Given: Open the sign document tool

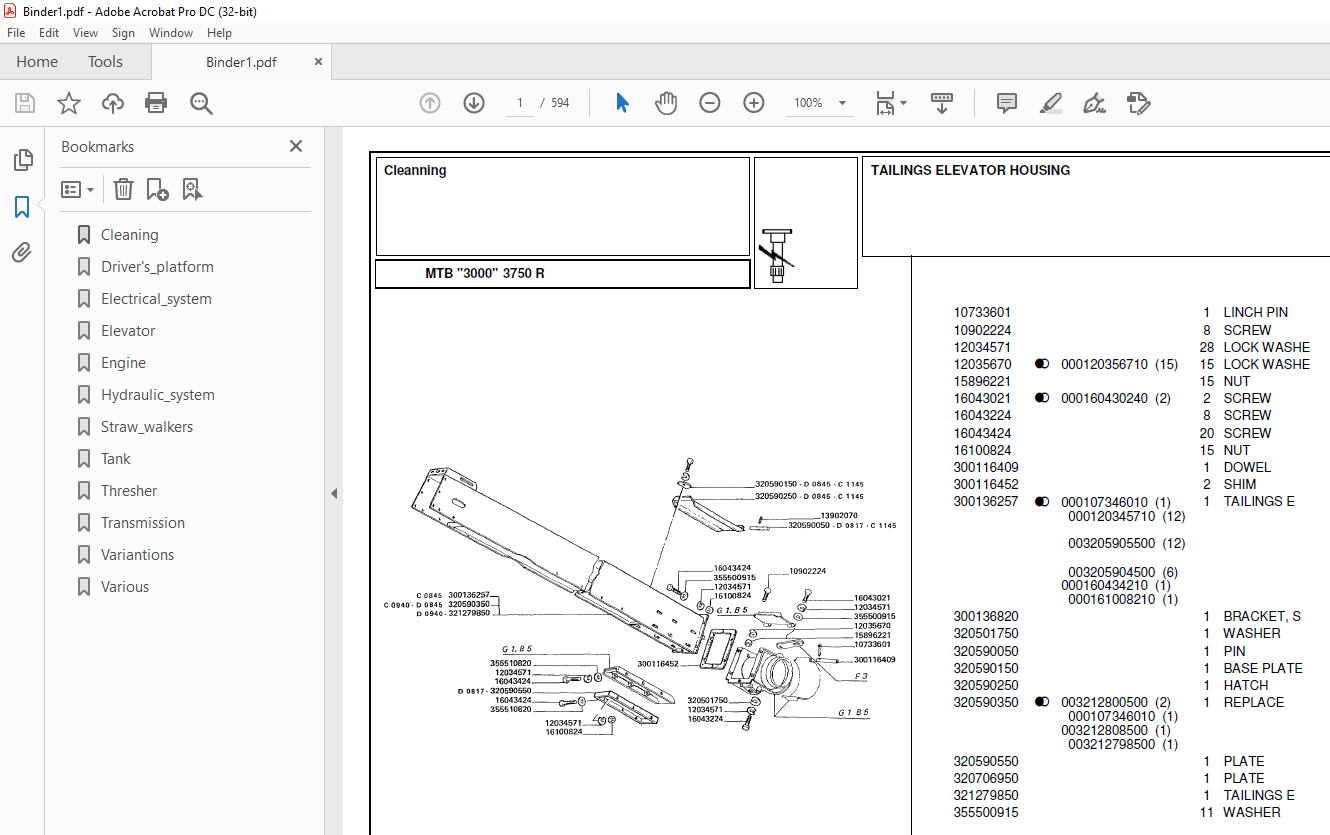Looking at the screenshot, I should click(x=1094, y=103).
